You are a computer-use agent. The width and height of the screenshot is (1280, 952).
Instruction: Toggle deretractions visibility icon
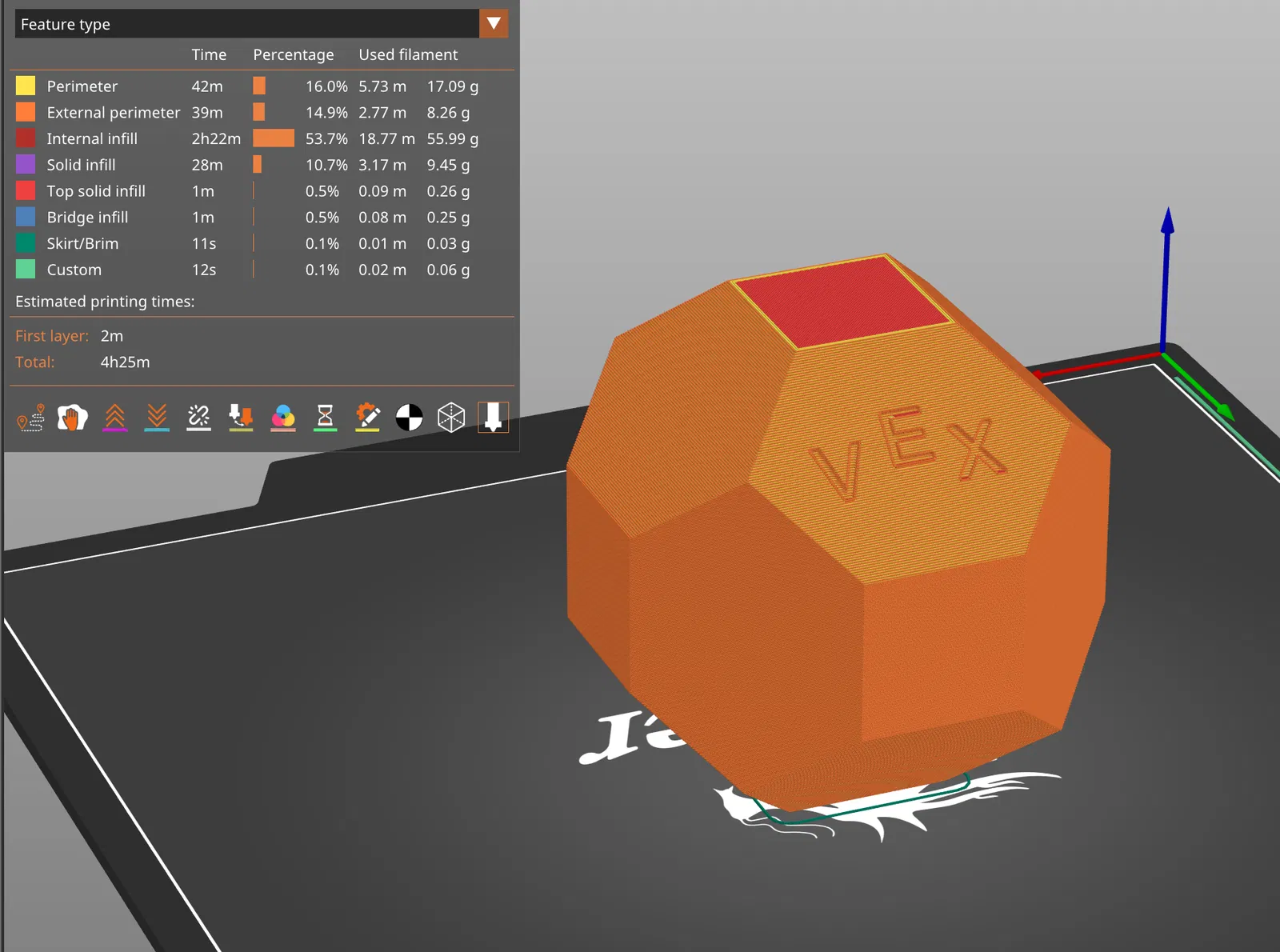click(x=157, y=418)
